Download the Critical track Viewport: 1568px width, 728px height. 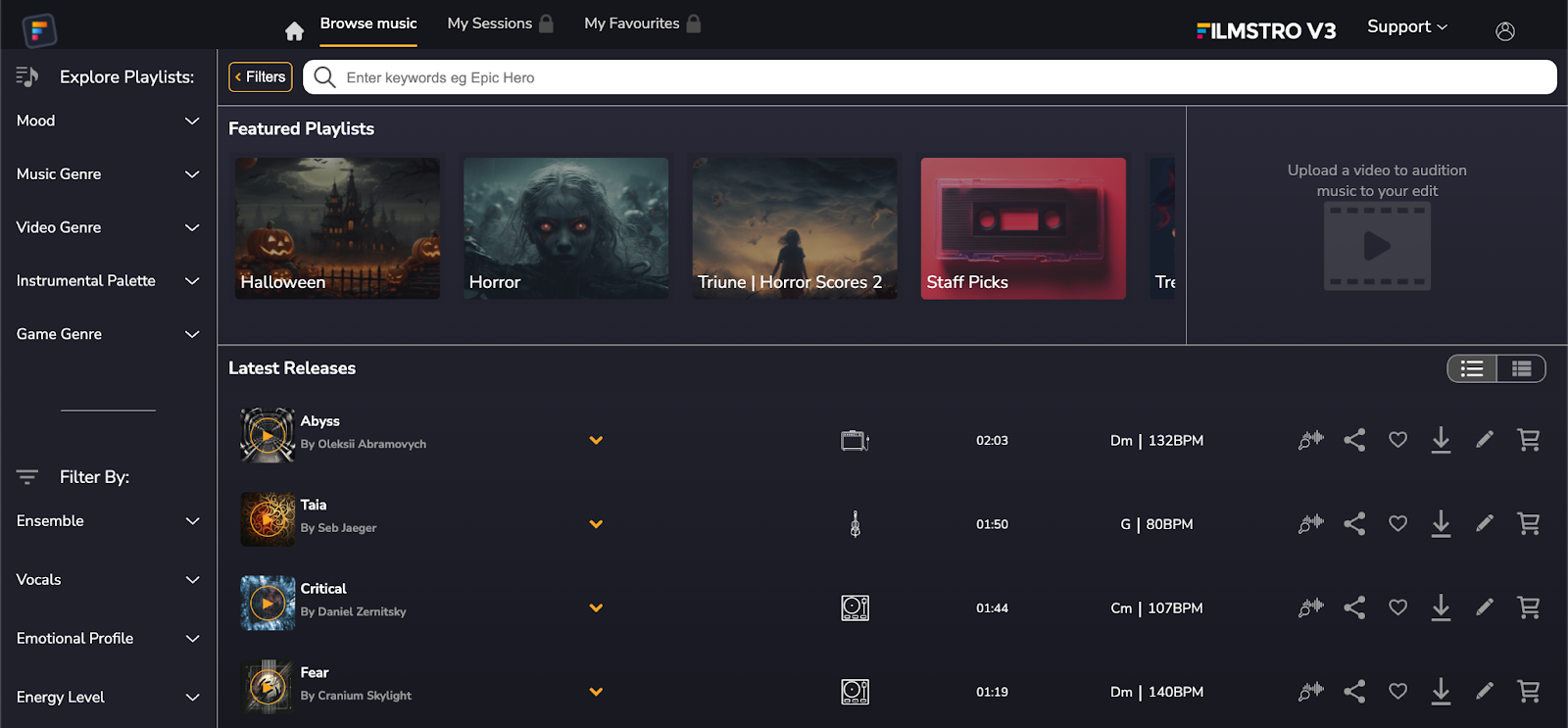pyautogui.click(x=1441, y=607)
